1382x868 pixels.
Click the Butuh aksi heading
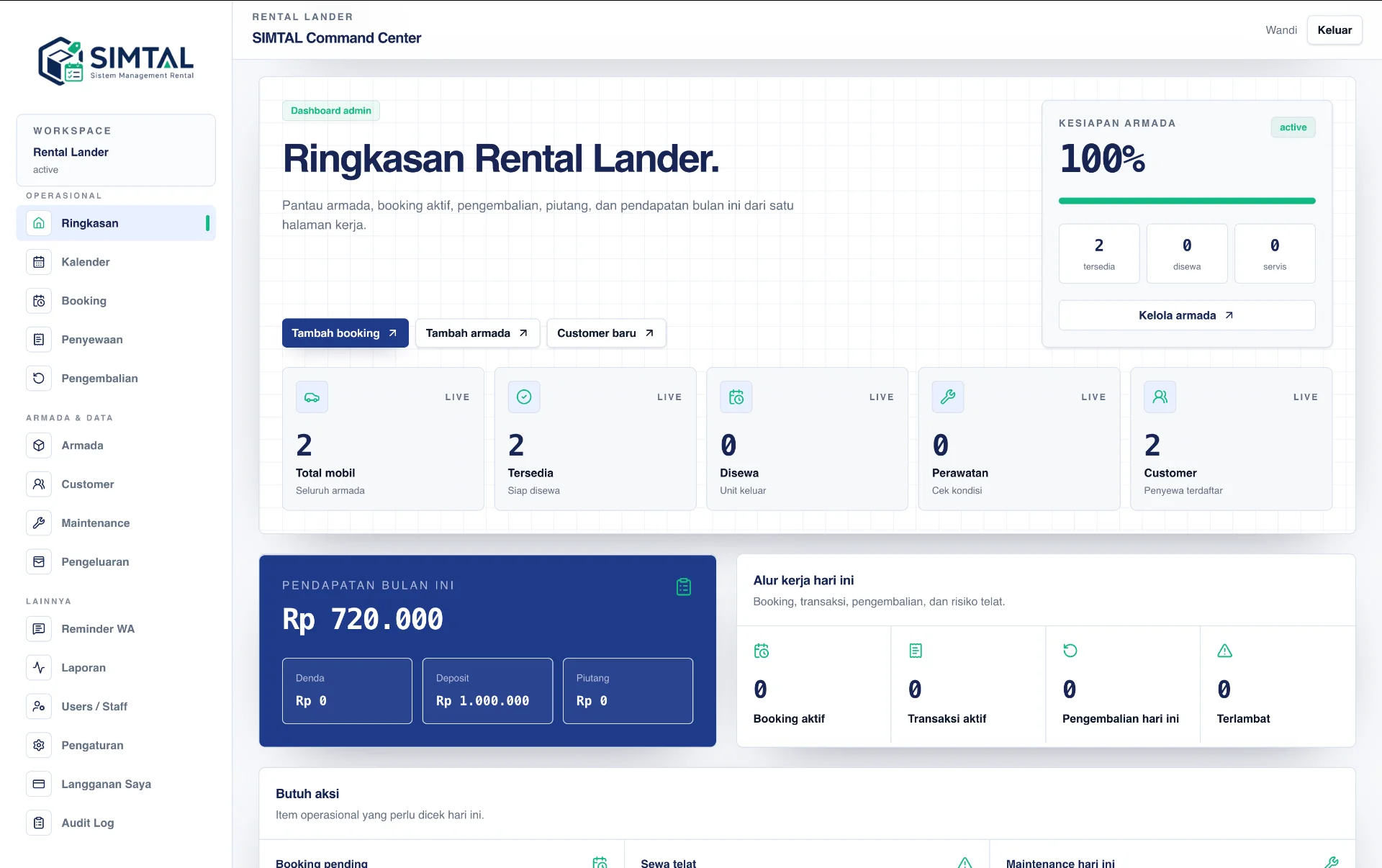pyautogui.click(x=307, y=794)
